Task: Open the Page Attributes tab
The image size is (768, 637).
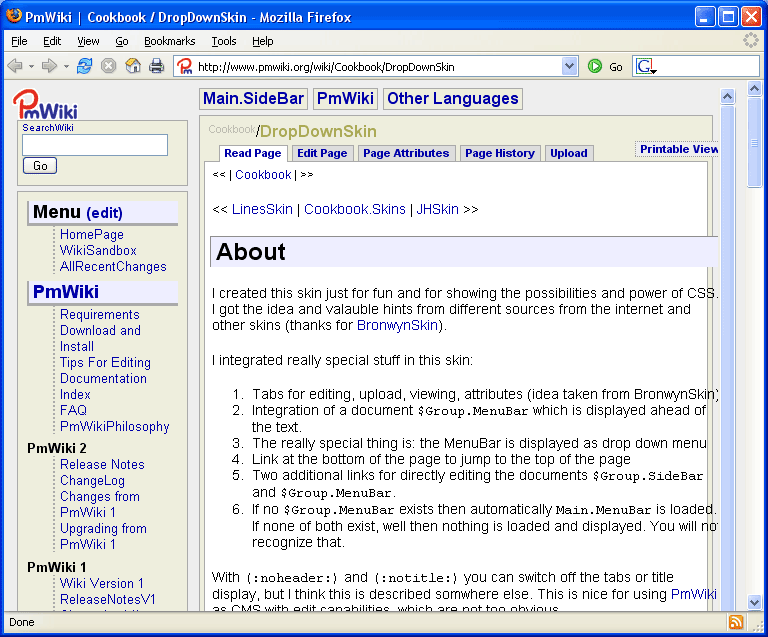Action: click(x=406, y=153)
